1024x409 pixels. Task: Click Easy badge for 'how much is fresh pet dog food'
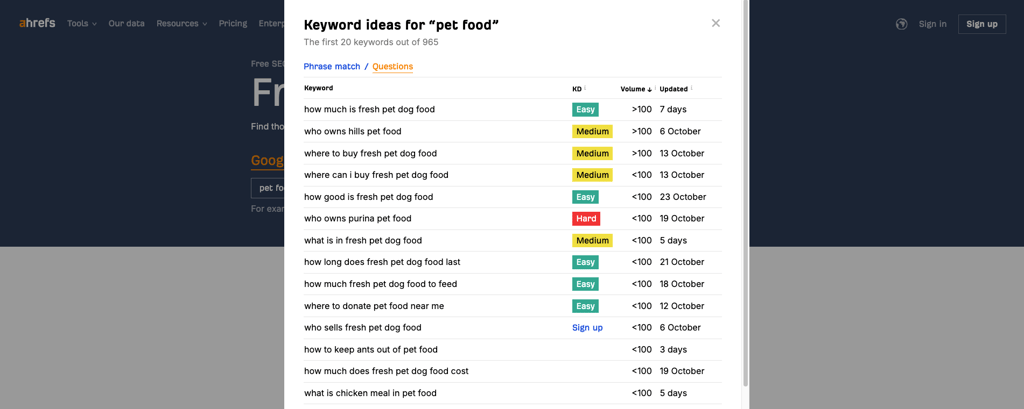585,110
